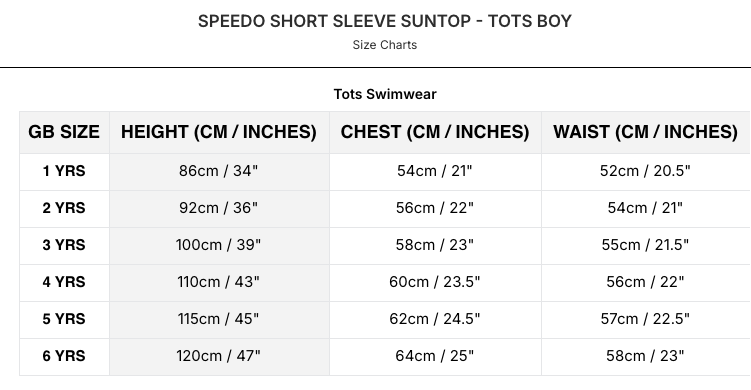The width and height of the screenshot is (751, 390).
Task: Click the 5 YRS size row label
Action: click(x=64, y=319)
